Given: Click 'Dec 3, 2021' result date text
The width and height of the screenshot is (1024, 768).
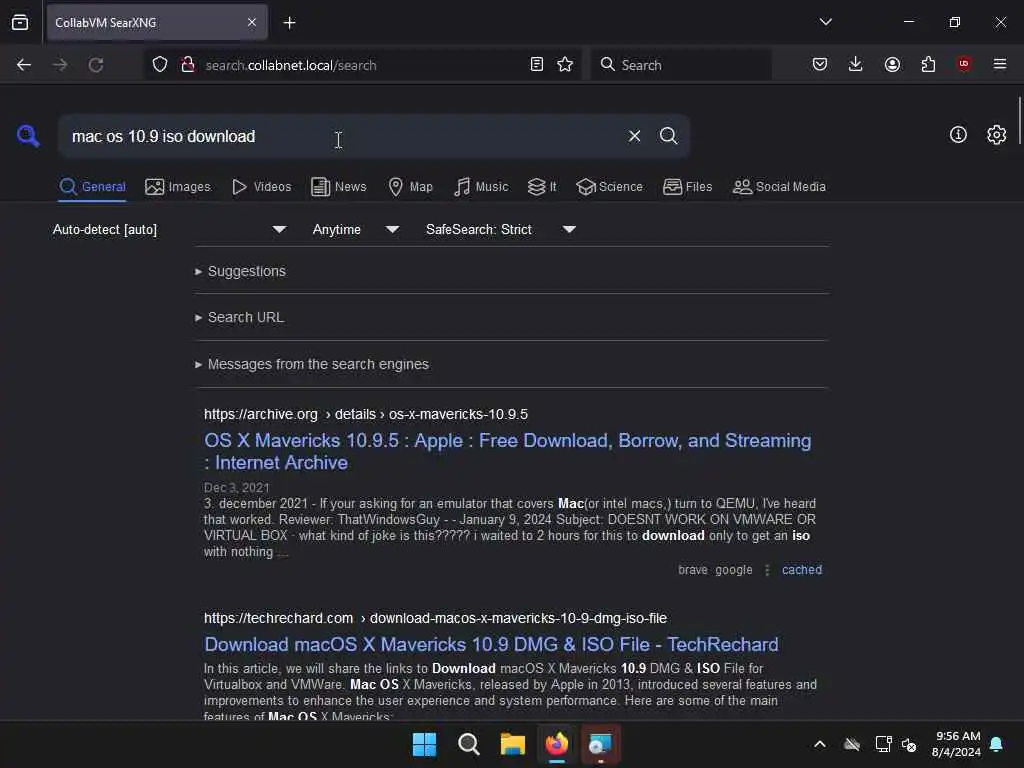Looking at the screenshot, I should coord(236,487).
